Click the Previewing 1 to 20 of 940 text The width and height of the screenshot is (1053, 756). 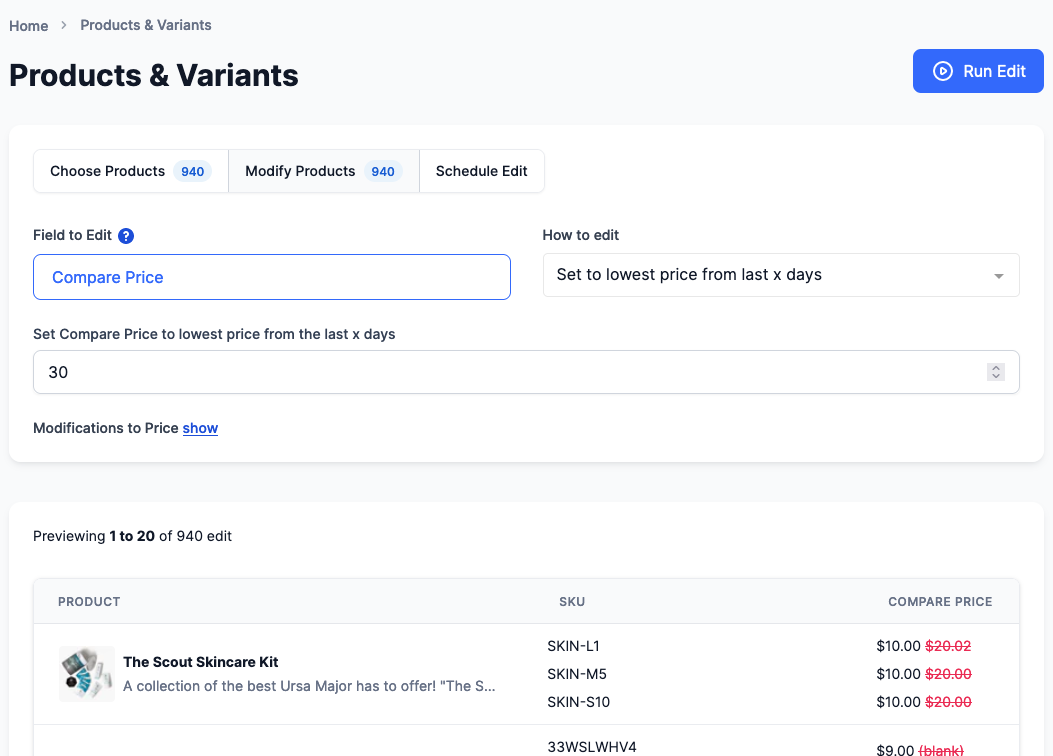(132, 536)
